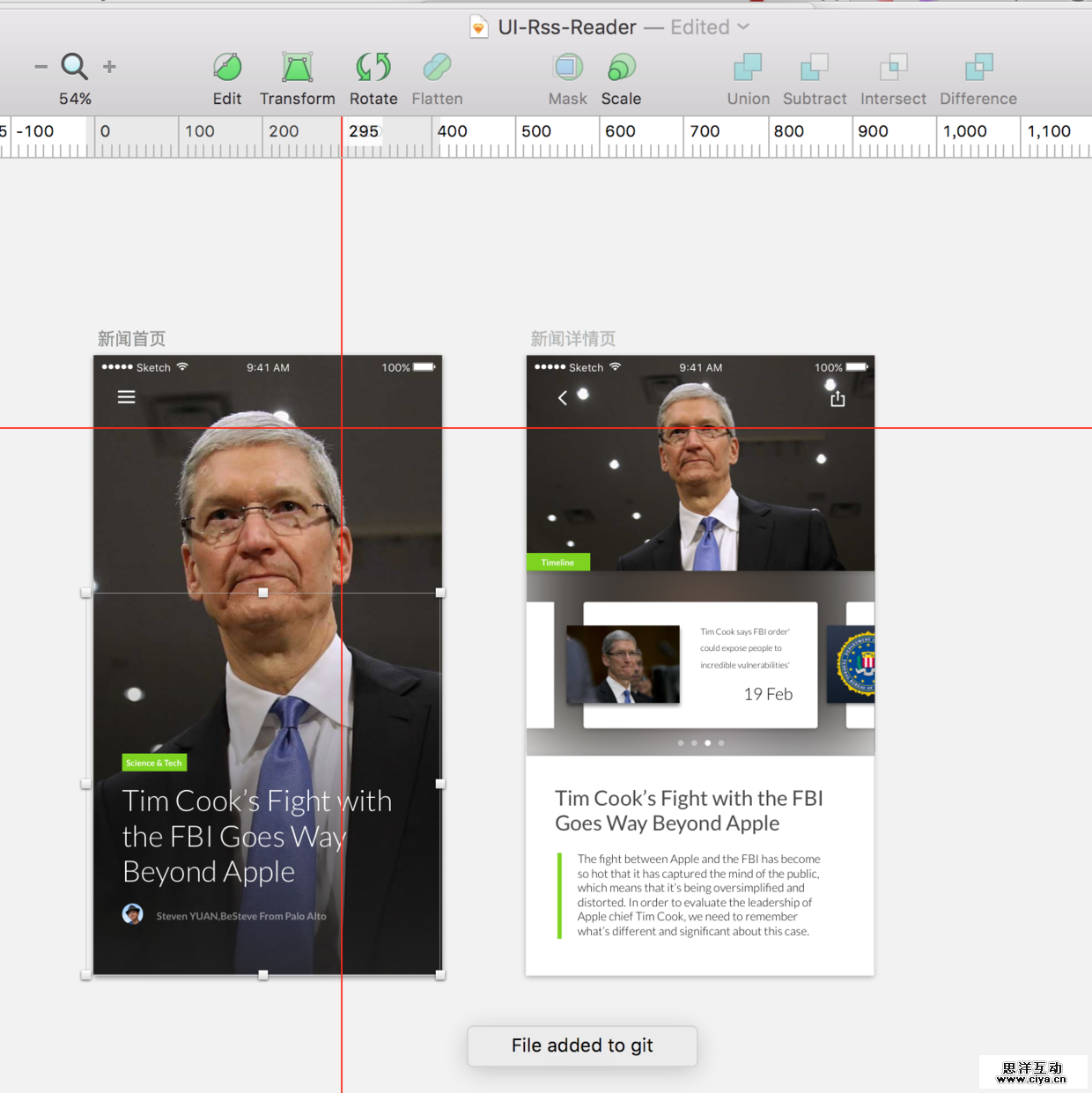This screenshot has width=1092, height=1093.
Task: Expand the Edited document title dropdown
Action: point(743,27)
